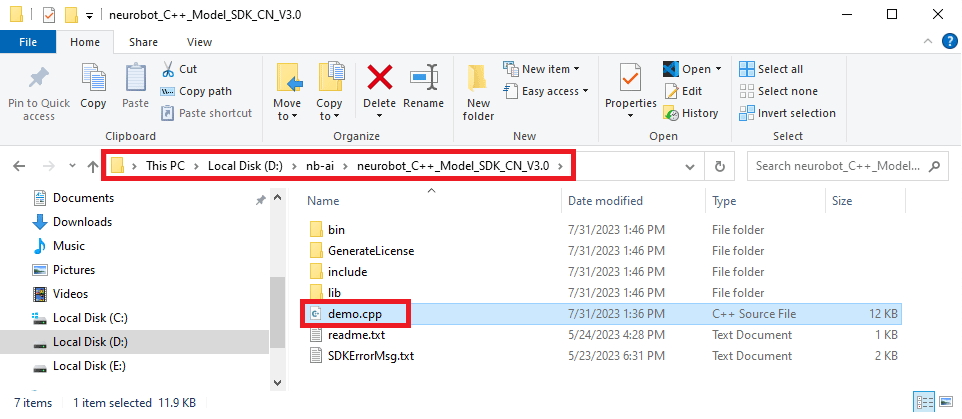Select the lib folder
Viewport: 962px width, 419px height.
[x=334, y=293]
